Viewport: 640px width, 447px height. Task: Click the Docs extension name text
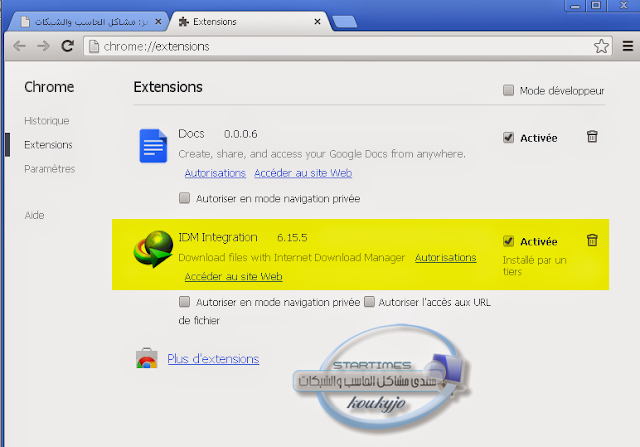[191, 134]
